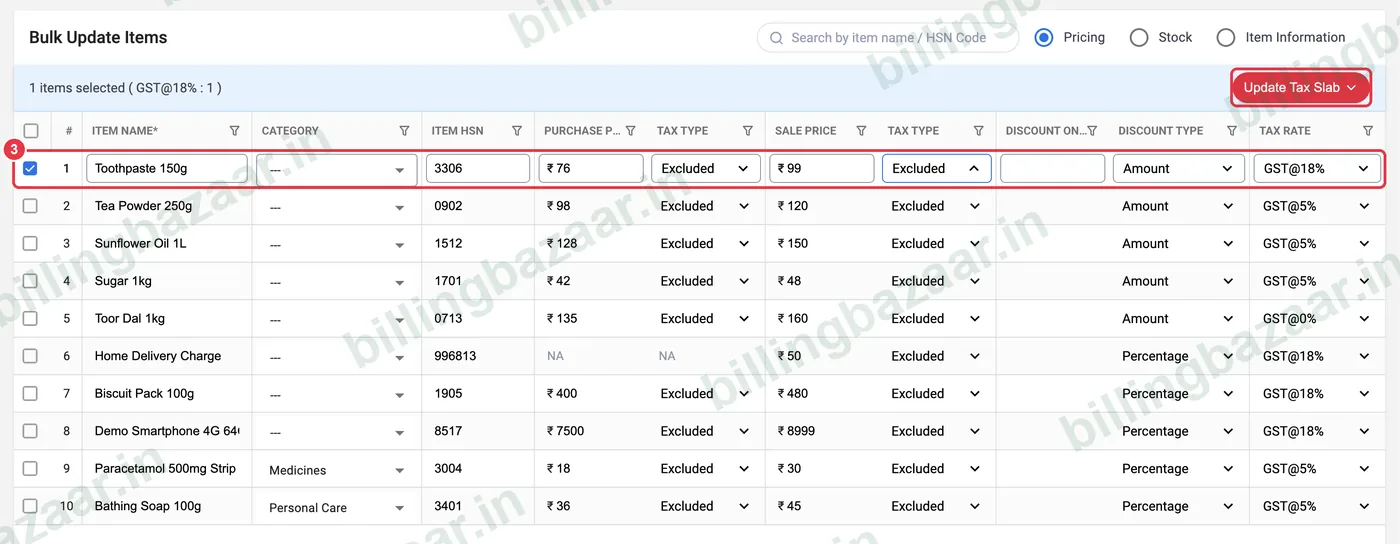The image size is (1400, 544).
Task: Open filter for Category column
Action: click(x=404, y=131)
